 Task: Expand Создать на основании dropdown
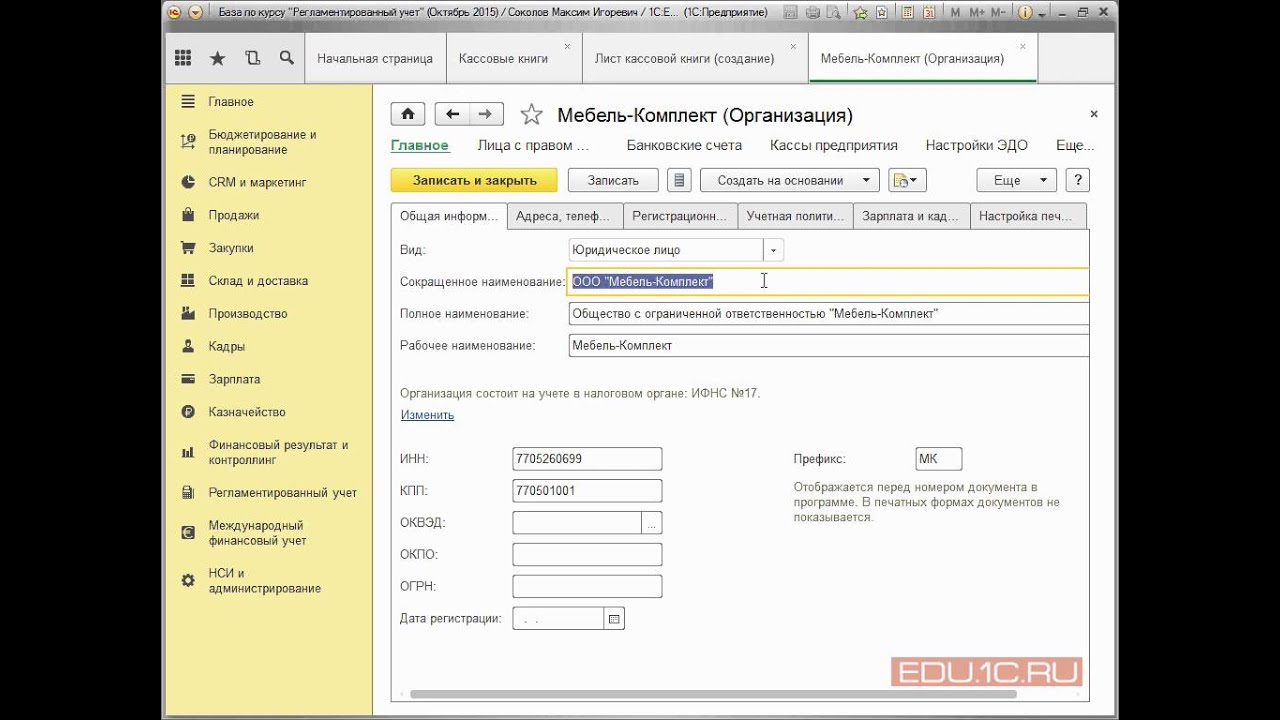[789, 180]
